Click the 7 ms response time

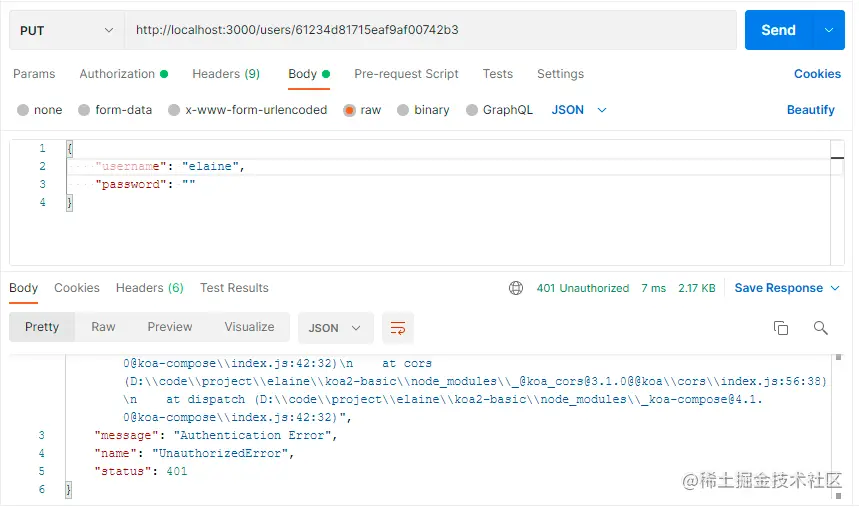pyautogui.click(x=654, y=288)
